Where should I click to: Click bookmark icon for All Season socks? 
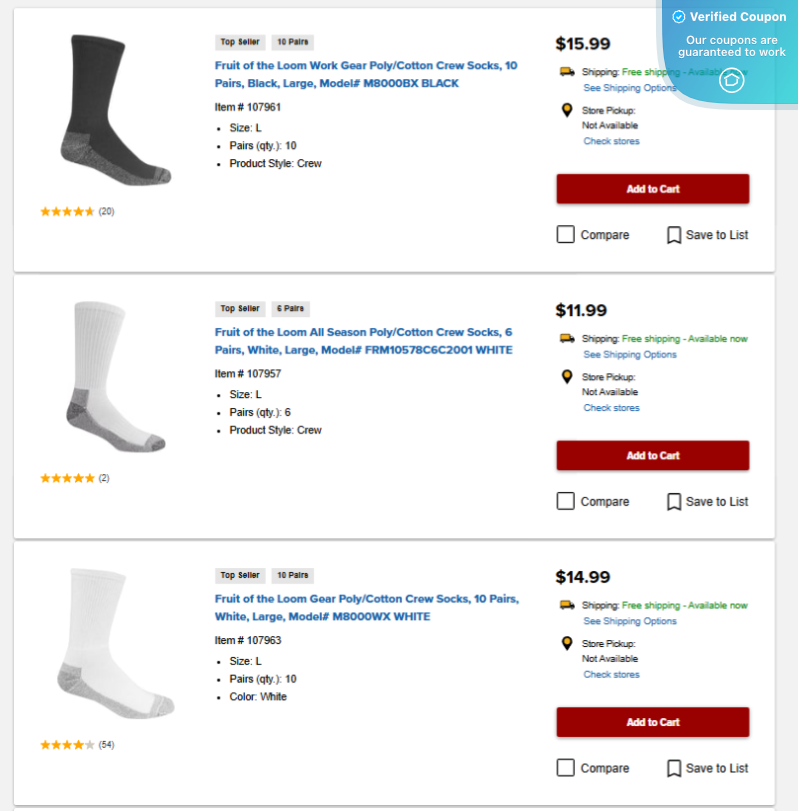(674, 501)
